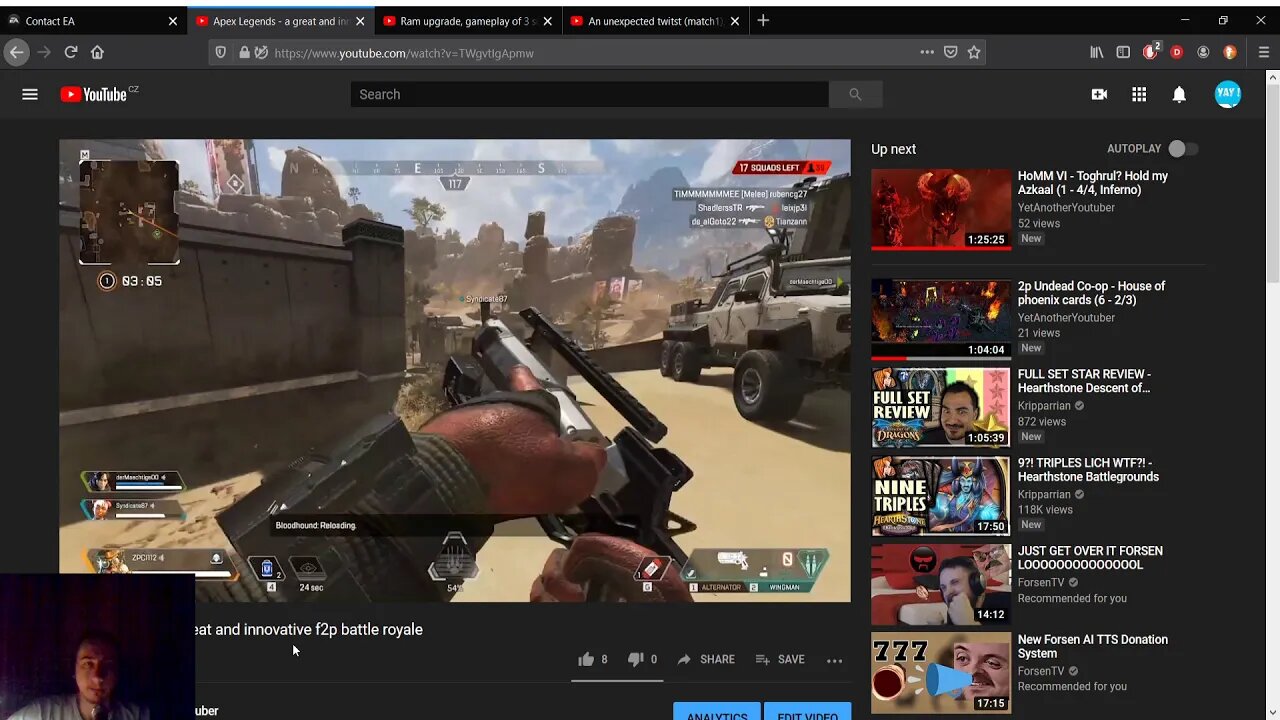
Task: Open the tracking protection shield icon
Action: click(x=221, y=52)
